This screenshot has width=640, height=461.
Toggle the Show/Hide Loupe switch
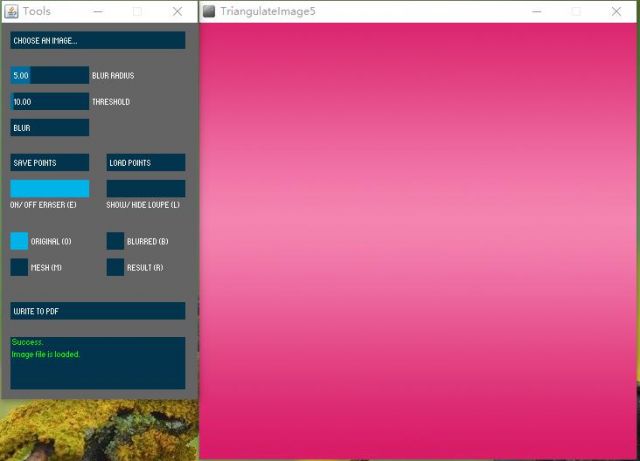coord(145,188)
